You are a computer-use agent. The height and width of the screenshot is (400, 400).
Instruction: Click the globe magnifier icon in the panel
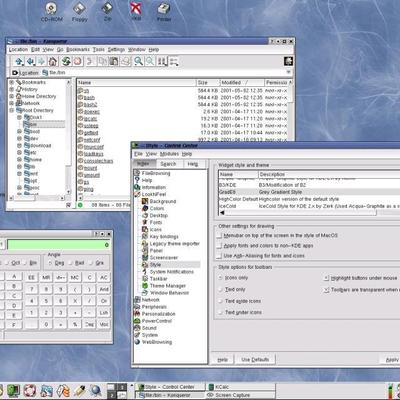click(x=95, y=390)
